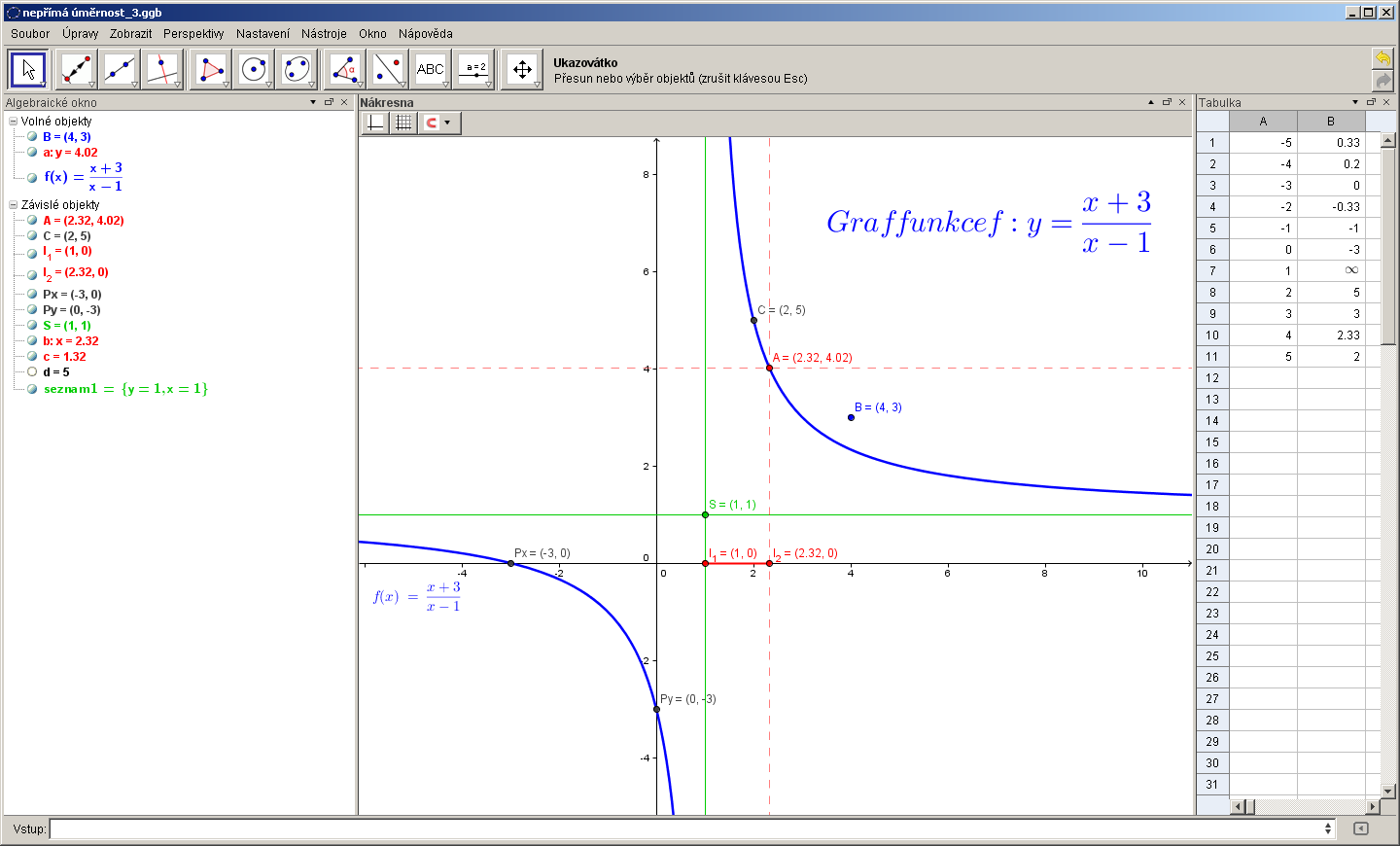Open Algebraické okno panel options arrow
Viewport: 1400px width, 846px height.
point(313,102)
